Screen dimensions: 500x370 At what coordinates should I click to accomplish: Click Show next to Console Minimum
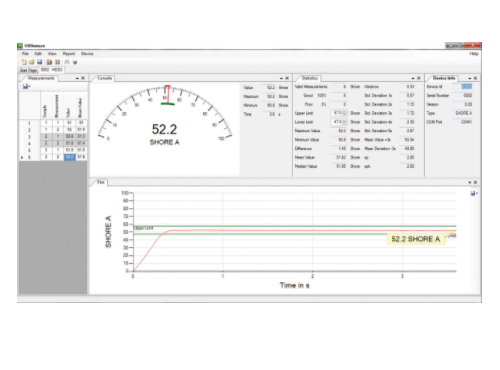(283, 105)
